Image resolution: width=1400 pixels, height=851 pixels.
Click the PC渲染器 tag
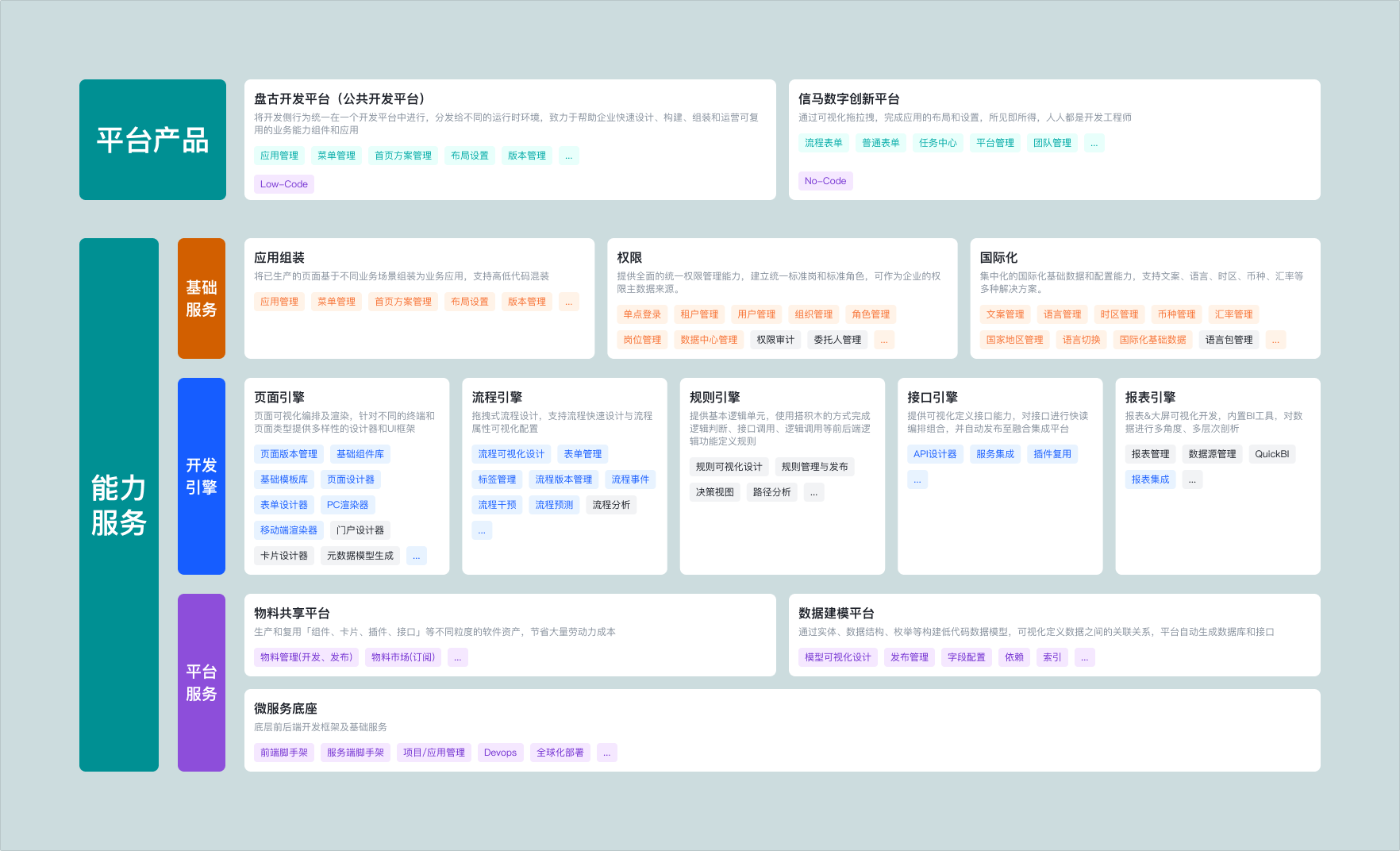pyautogui.click(x=348, y=505)
